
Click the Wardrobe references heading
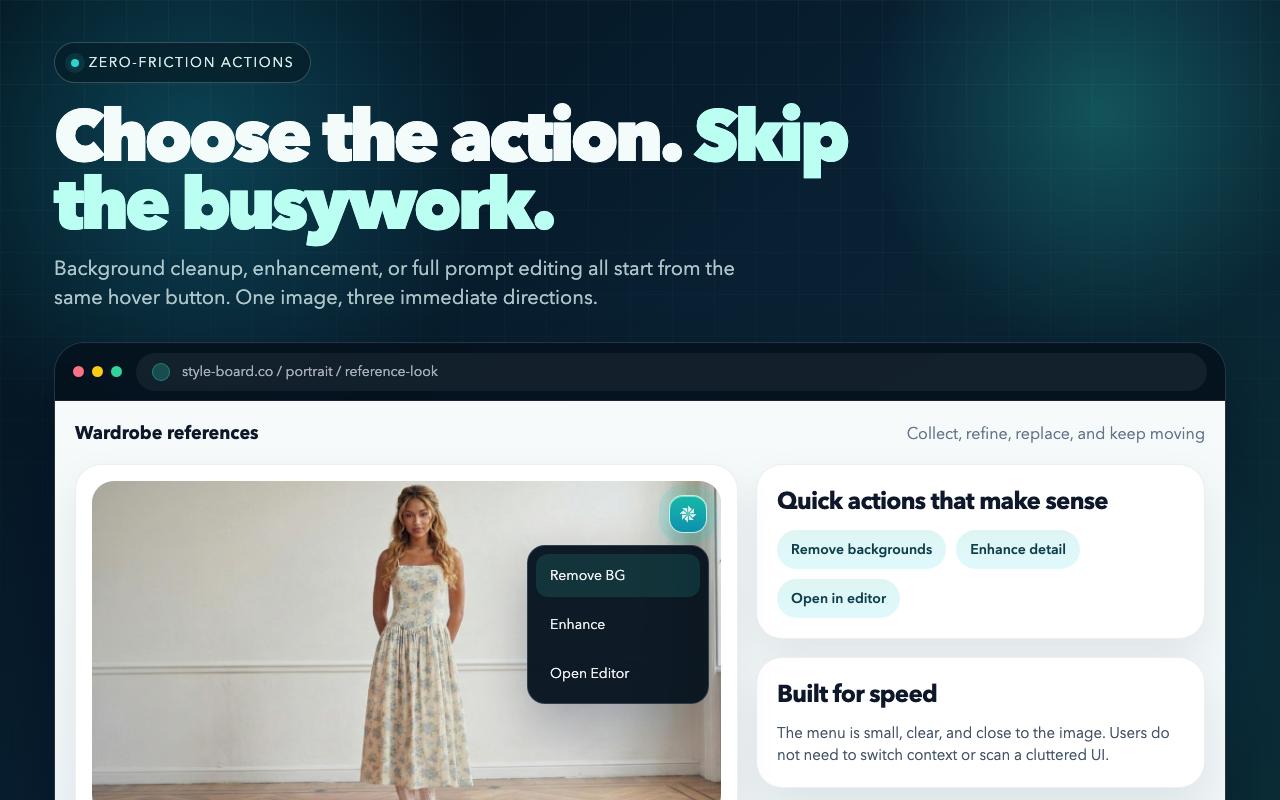167,433
